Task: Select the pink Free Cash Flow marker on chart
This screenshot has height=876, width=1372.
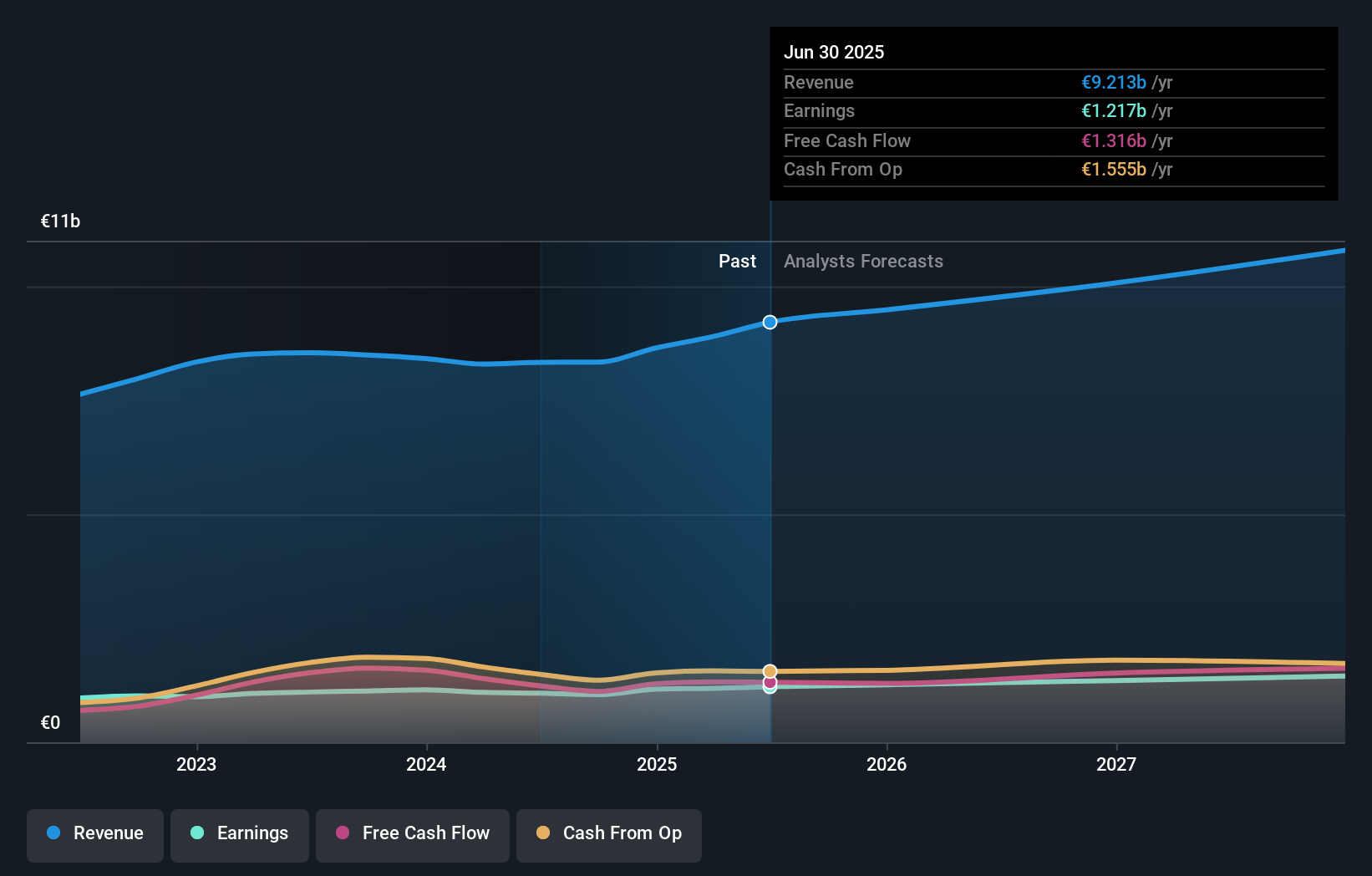Action: point(770,685)
